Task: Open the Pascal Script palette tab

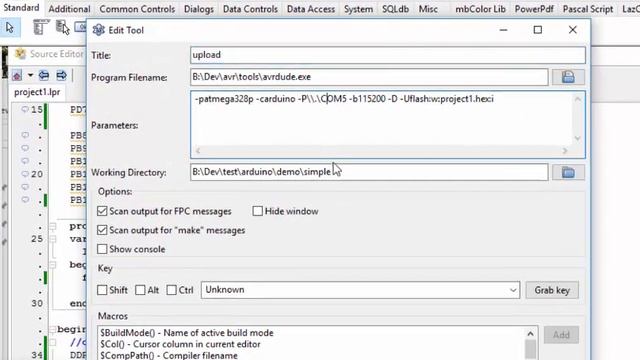Action: pyautogui.click(x=588, y=9)
